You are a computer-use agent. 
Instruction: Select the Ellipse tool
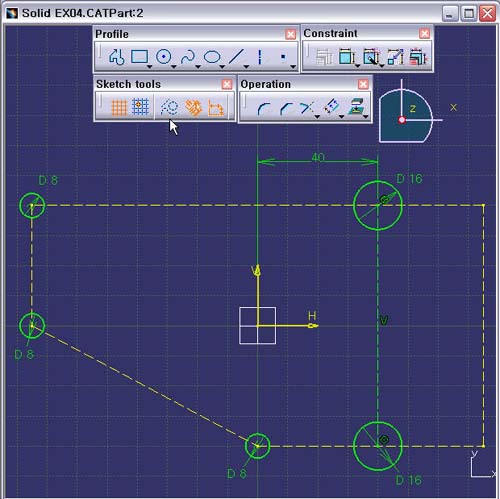point(212,57)
